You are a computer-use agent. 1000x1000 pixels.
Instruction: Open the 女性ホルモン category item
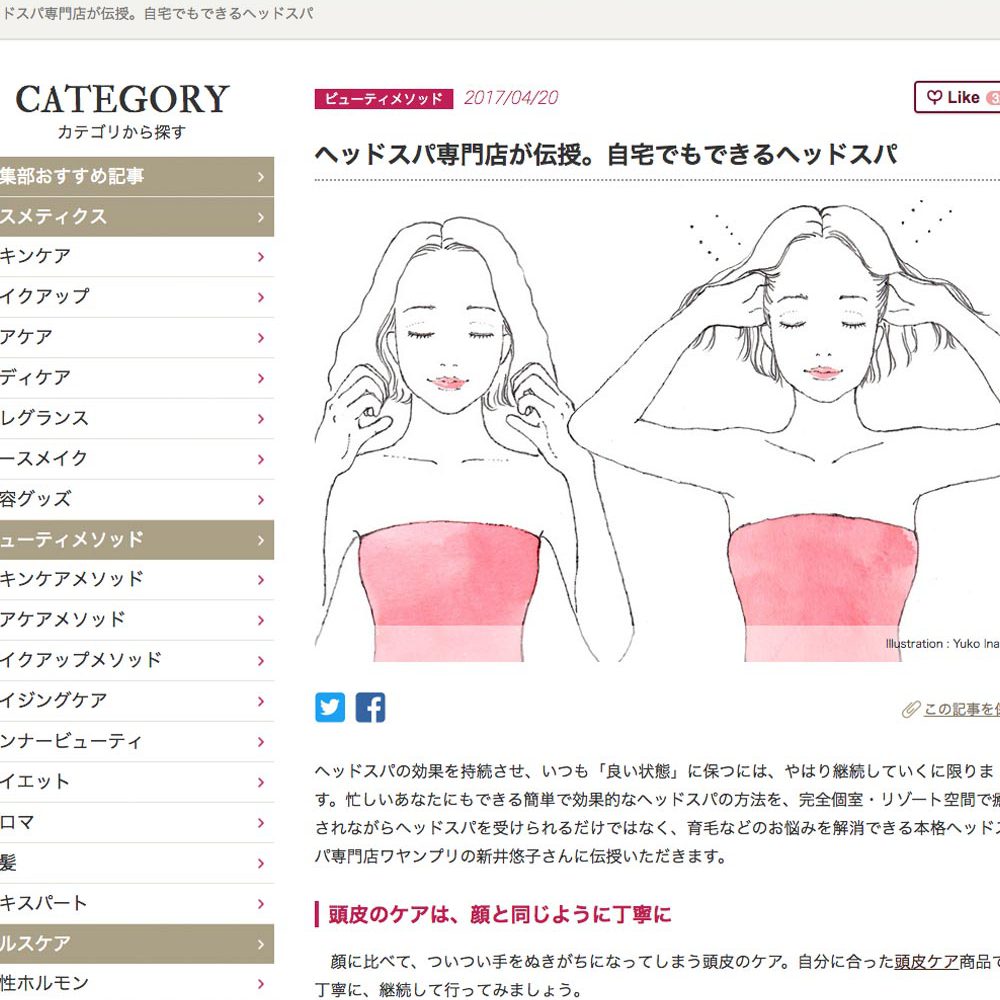point(136,983)
